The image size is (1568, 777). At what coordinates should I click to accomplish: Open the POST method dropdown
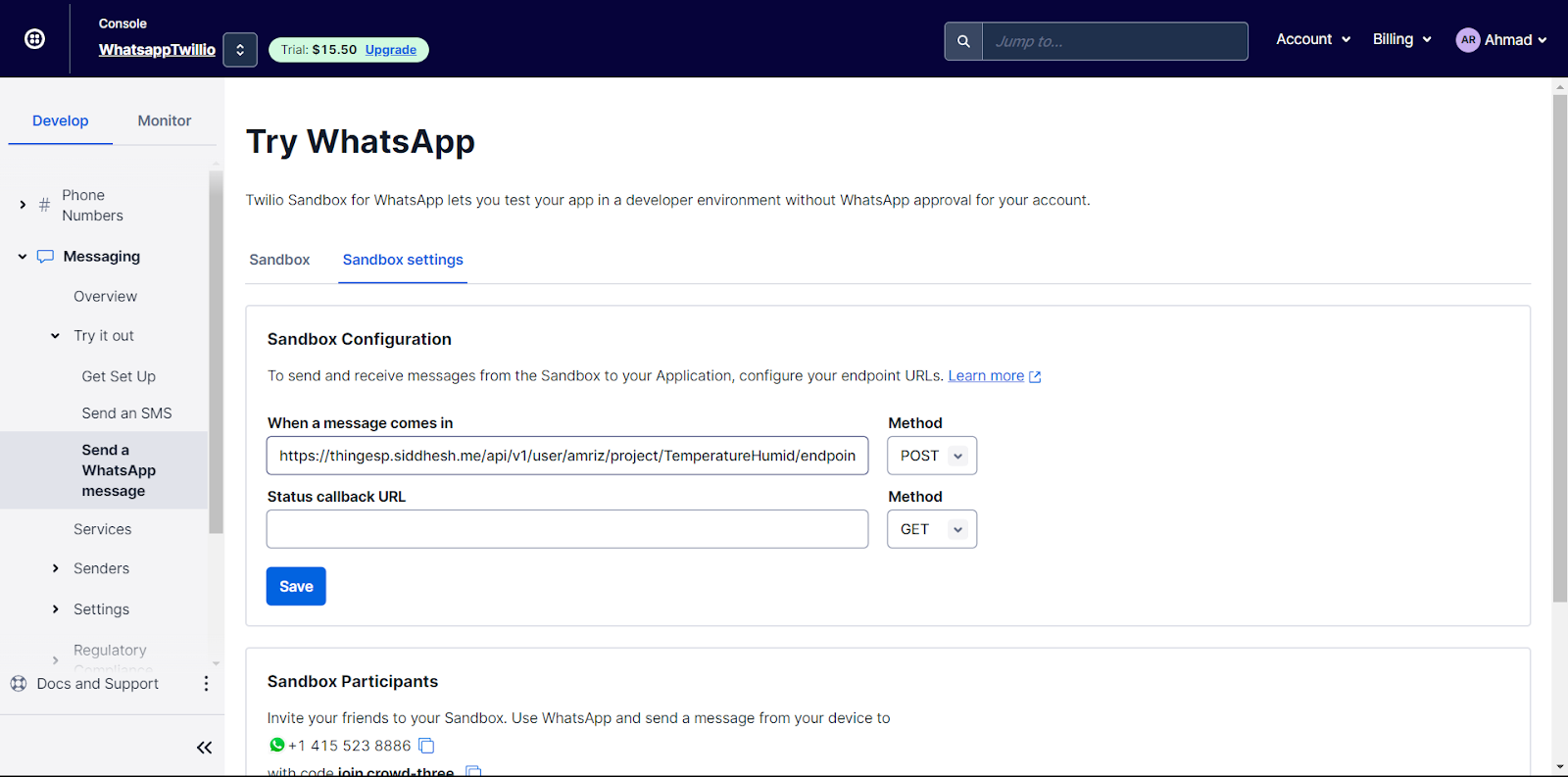click(932, 456)
